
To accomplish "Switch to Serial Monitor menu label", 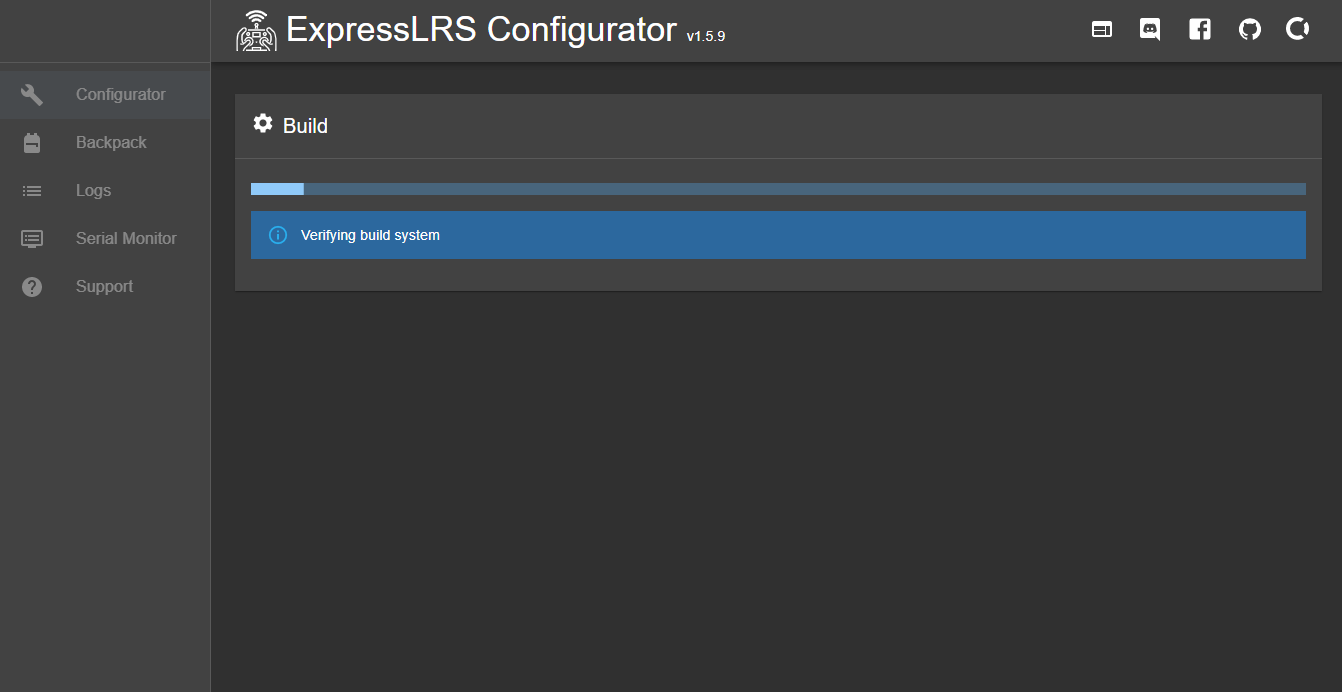I will pyautogui.click(x=126, y=239).
